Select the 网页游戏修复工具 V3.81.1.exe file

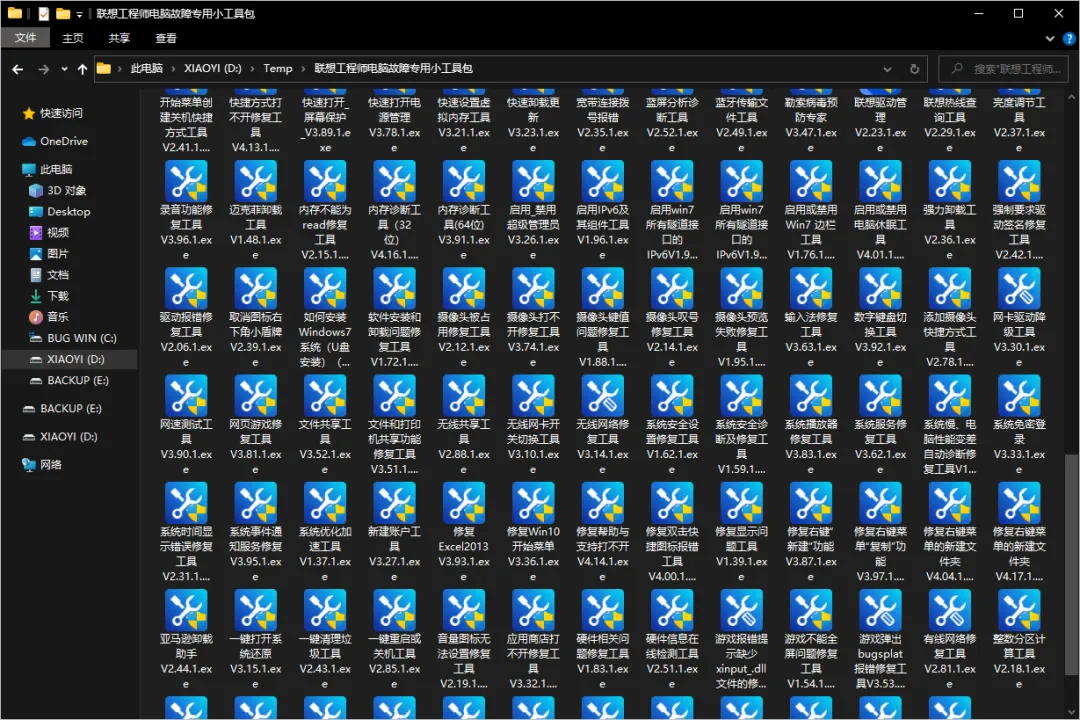click(256, 425)
